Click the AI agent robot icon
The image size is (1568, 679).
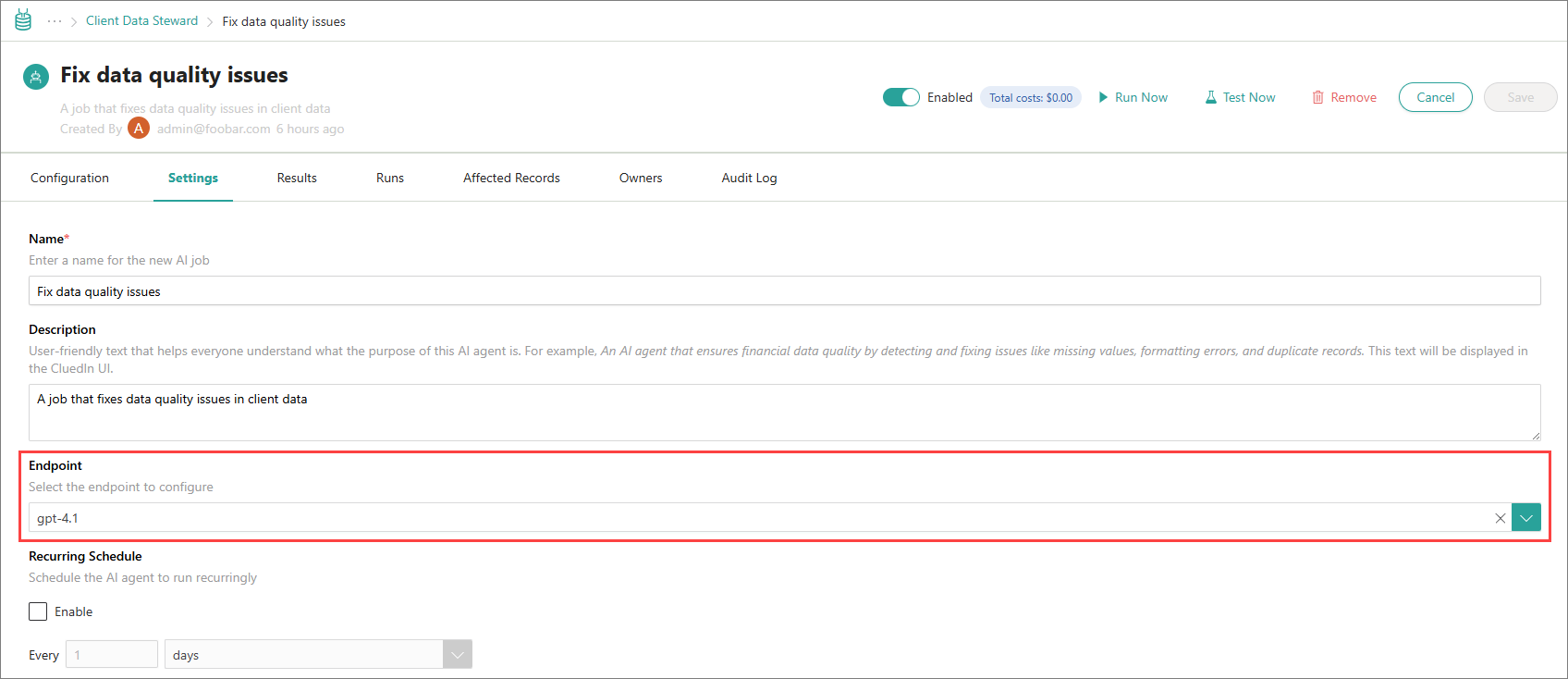coord(36,77)
